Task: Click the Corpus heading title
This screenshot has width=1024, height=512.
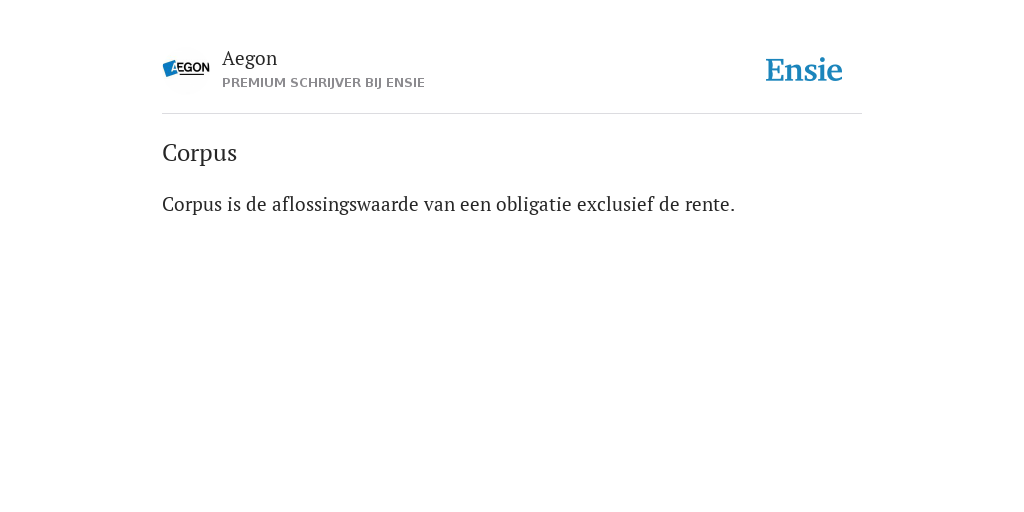Action: 199,153
